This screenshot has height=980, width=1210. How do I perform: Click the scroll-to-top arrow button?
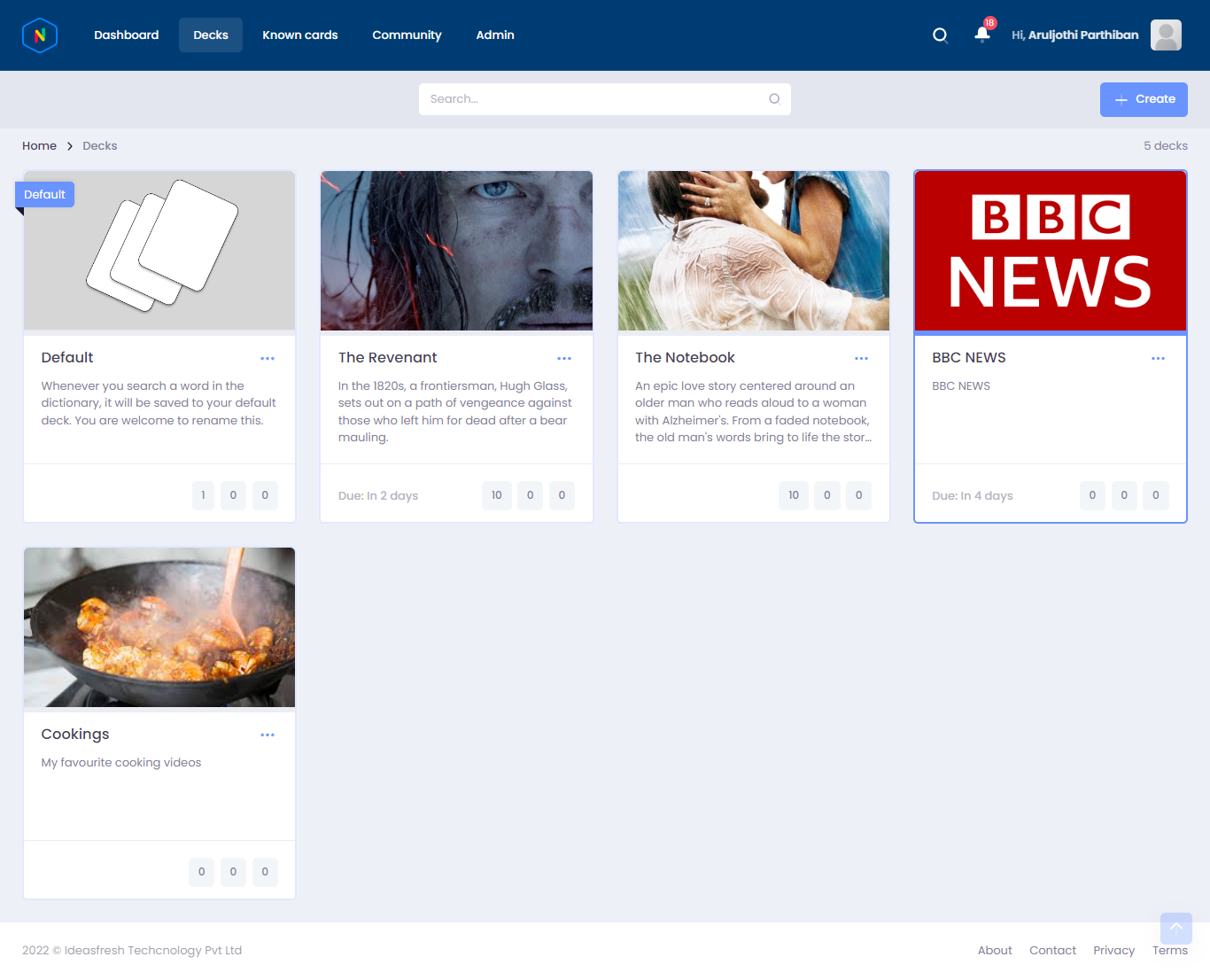click(1176, 928)
